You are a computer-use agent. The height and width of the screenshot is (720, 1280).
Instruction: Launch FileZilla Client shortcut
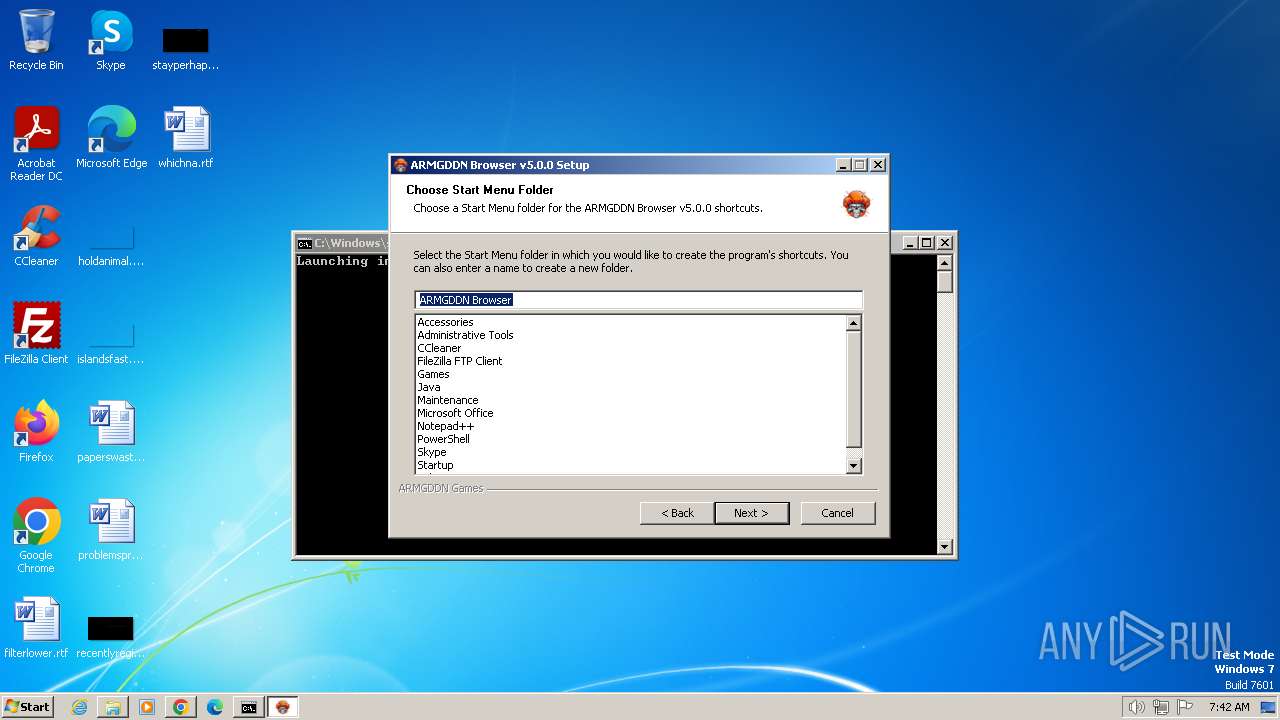coord(36,333)
